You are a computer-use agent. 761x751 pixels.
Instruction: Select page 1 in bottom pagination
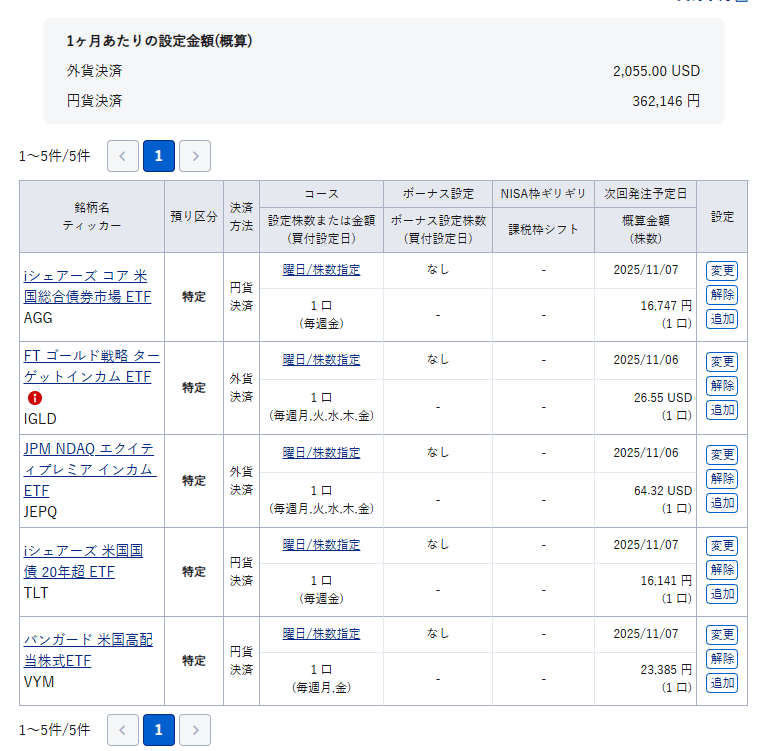coord(159,730)
